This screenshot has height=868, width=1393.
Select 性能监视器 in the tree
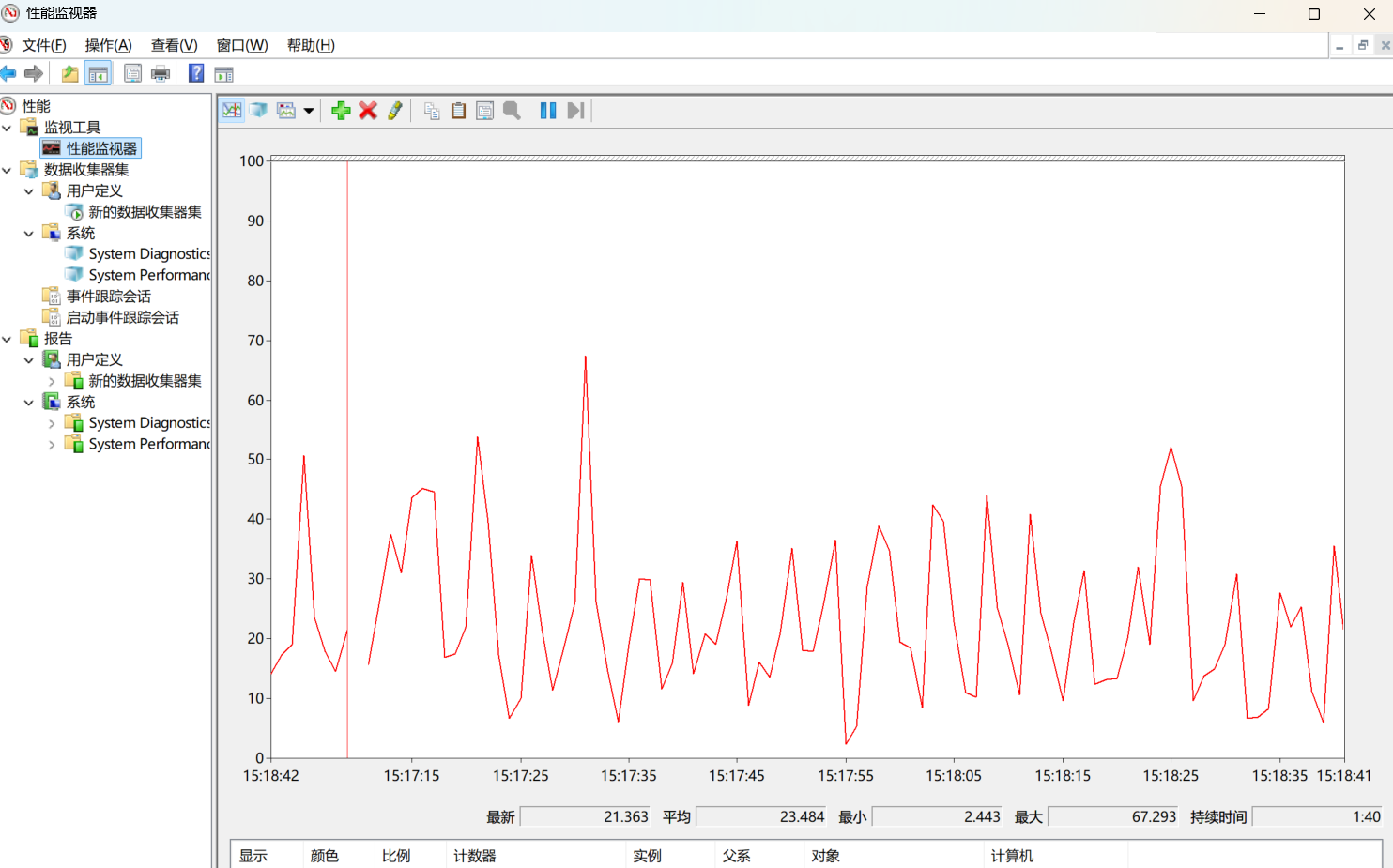coord(101,148)
